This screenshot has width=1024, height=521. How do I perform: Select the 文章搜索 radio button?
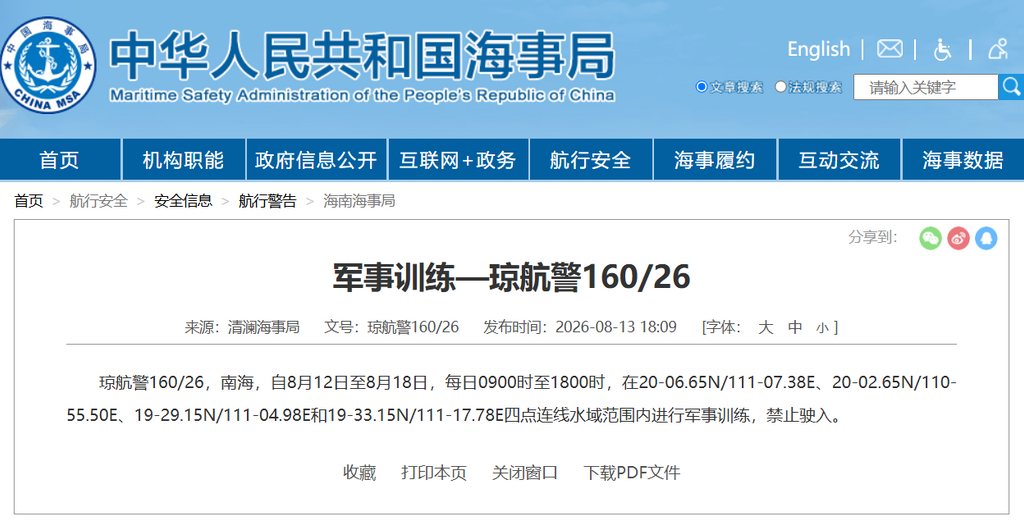tap(702, 87)
